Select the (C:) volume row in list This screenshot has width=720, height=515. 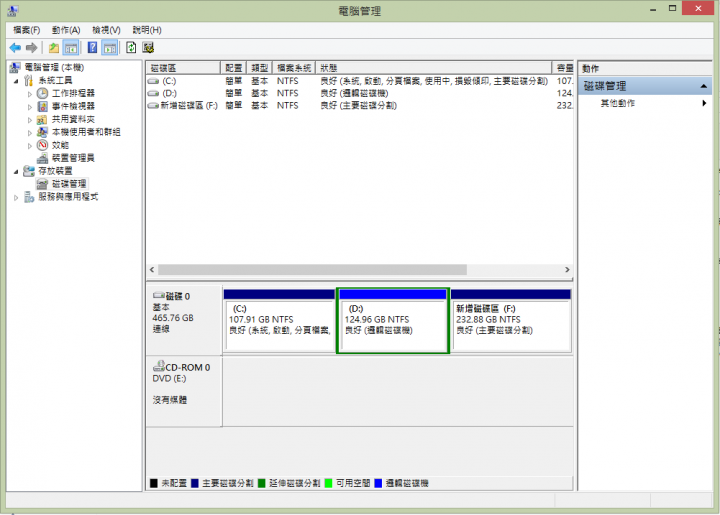click(x=360, y=81)
